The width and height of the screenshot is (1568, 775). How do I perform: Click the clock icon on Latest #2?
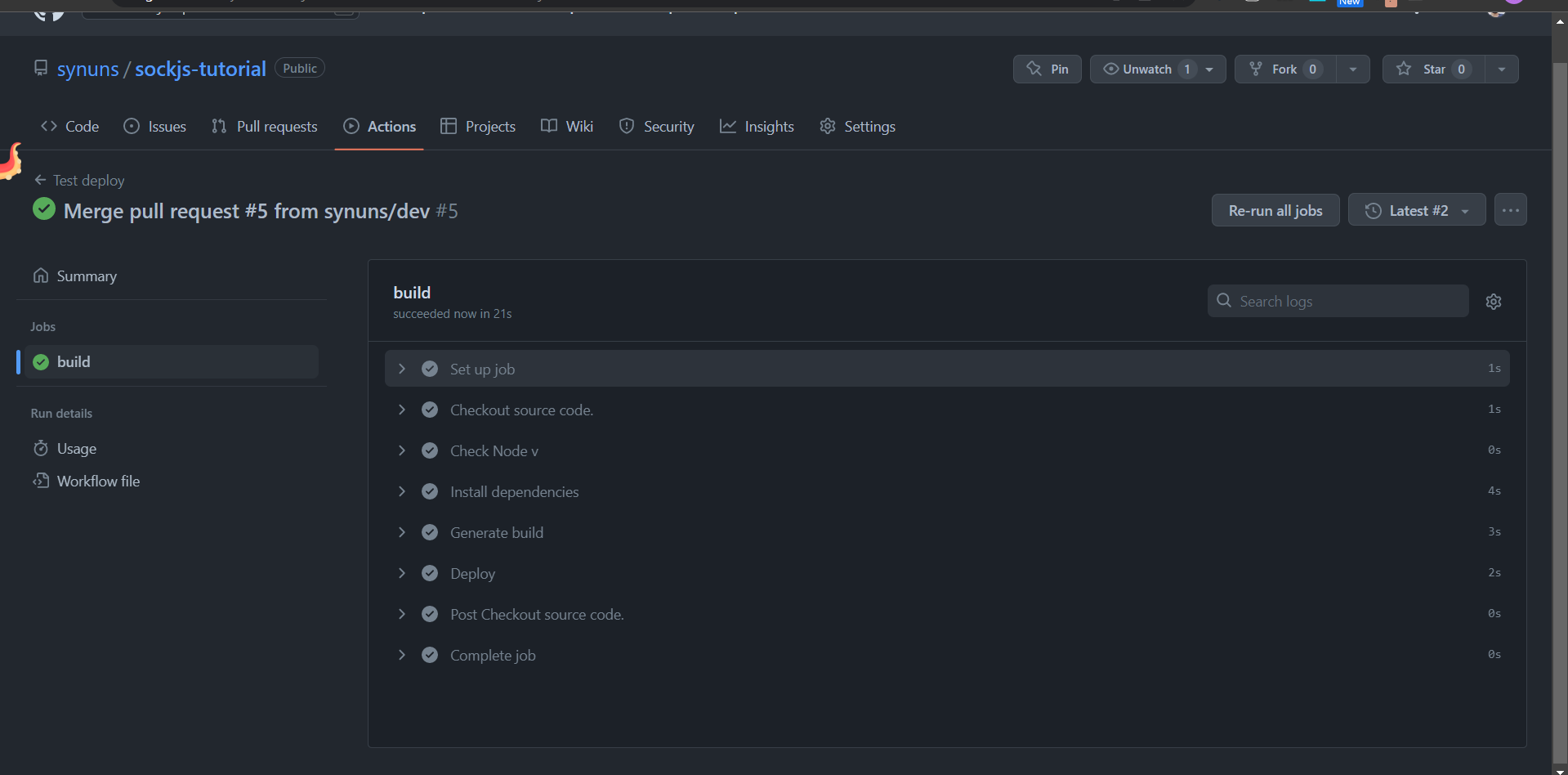pos(1374,211)
